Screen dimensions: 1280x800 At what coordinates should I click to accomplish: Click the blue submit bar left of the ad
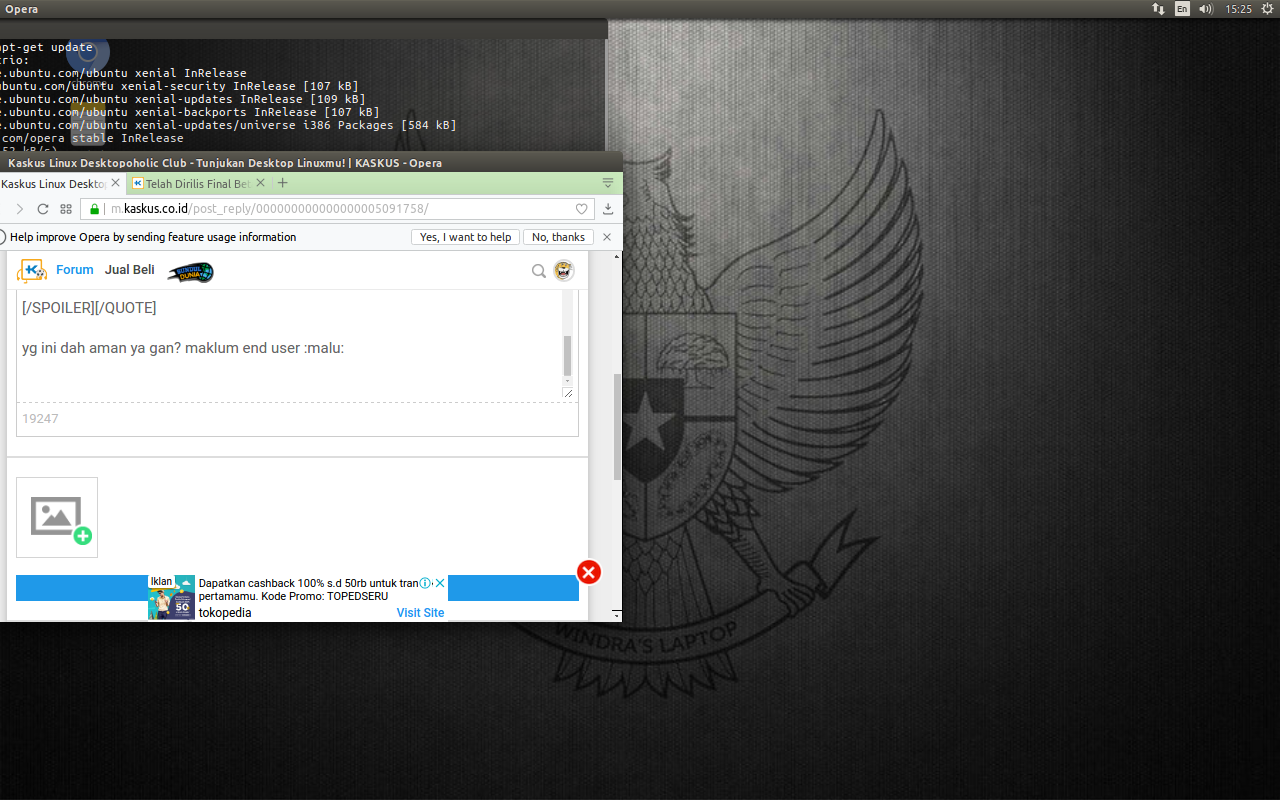click(x=81, y=588)
